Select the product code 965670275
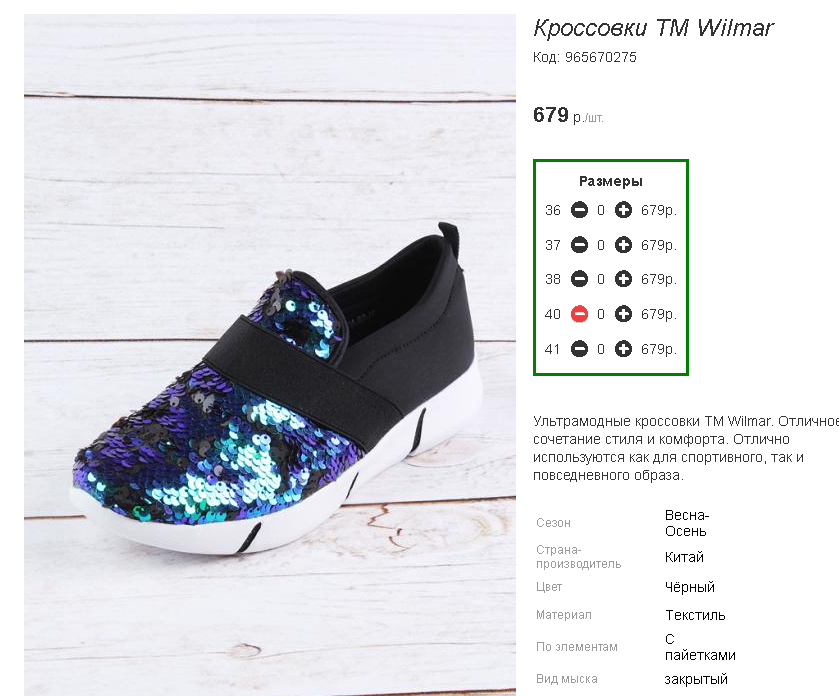 [x=600, y=57]
